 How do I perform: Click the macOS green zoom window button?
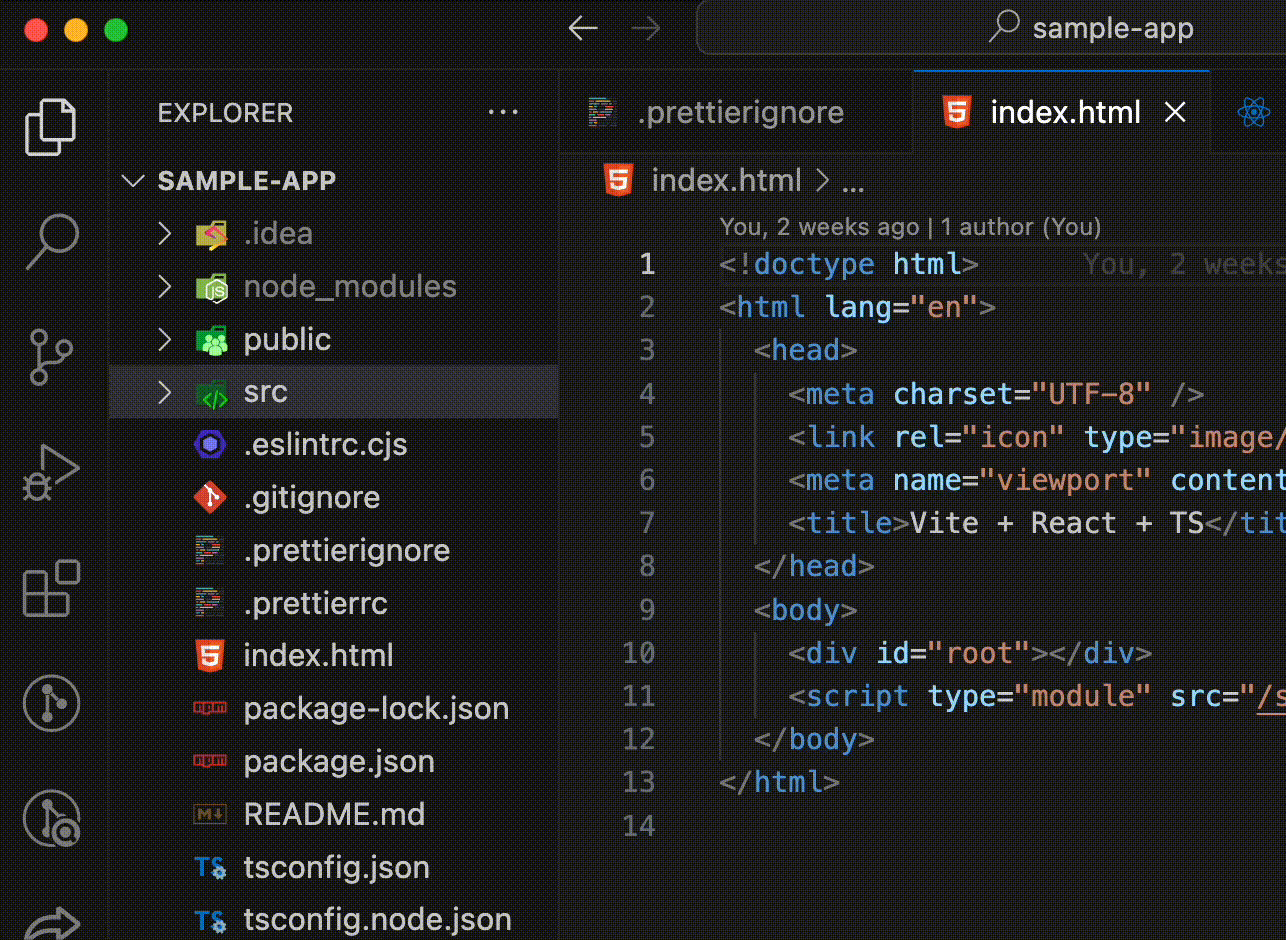(x=116, y=30)
